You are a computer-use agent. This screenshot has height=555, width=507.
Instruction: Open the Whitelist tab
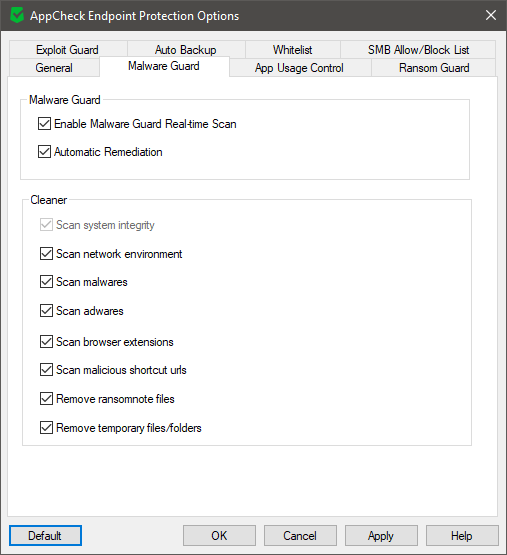pyautogui.click(x=292, y=50)
